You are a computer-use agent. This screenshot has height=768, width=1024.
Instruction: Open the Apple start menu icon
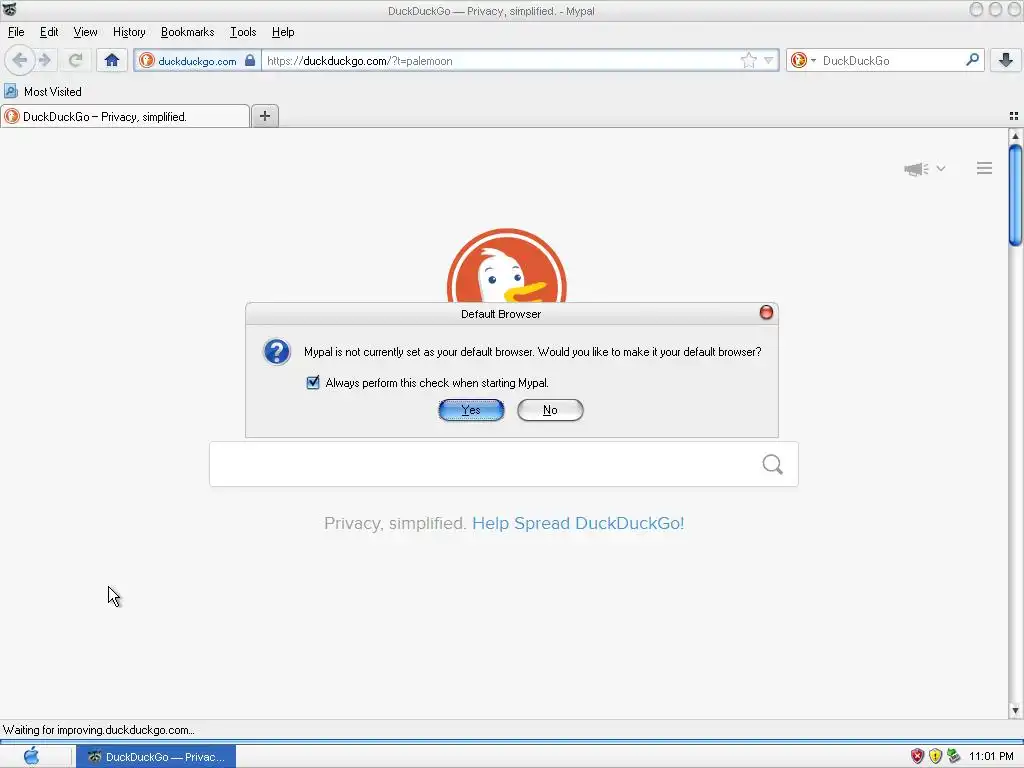click(31, 756)
